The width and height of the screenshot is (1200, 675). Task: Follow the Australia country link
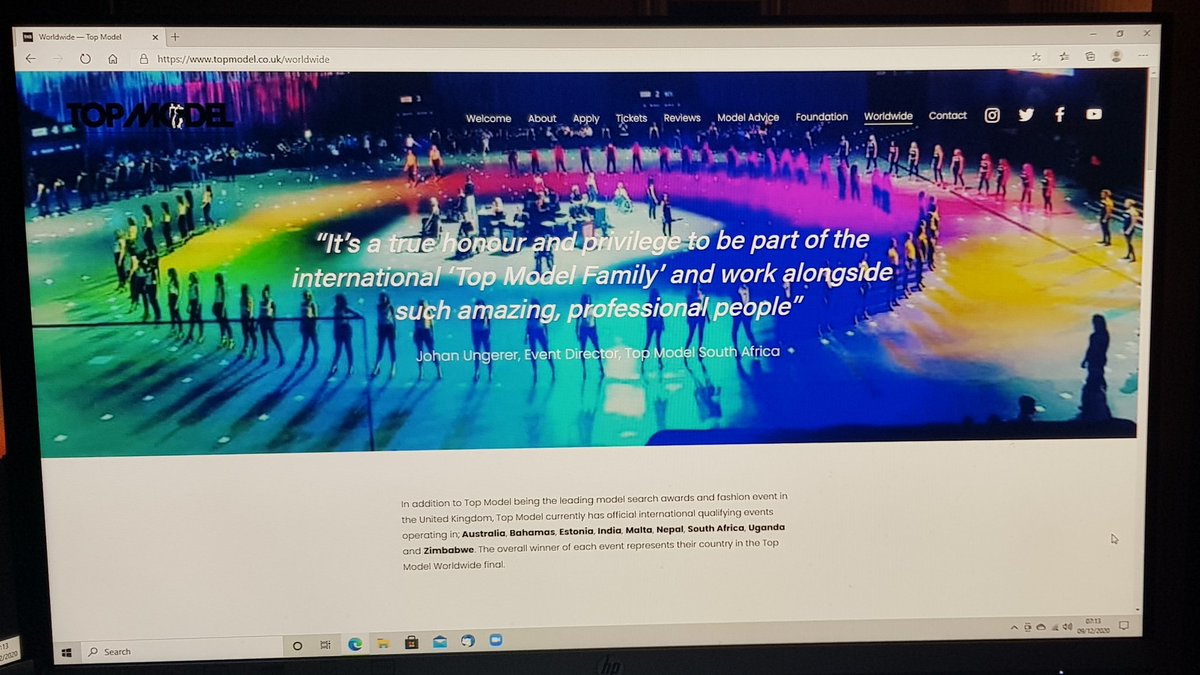pyautogui.click(x=483, y=533)
